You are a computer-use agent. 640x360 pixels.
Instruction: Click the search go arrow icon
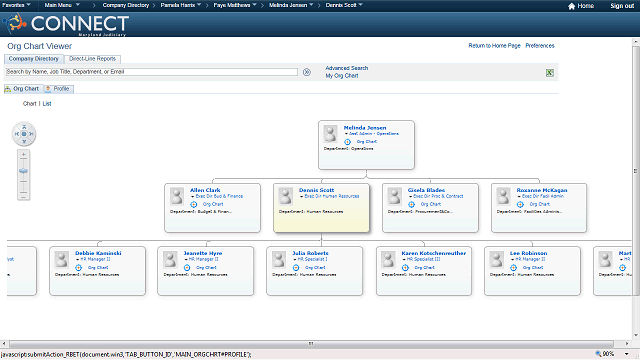tap(307, 72)
